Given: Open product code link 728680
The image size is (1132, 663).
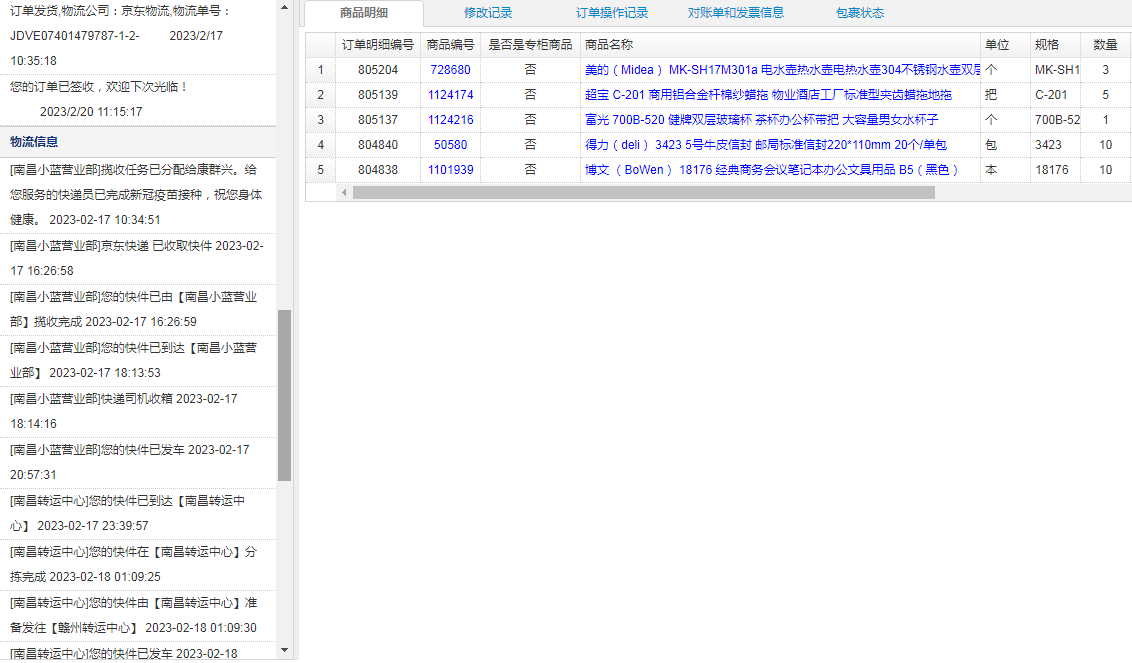Looking at the screenshot, I should click(450, 70).
